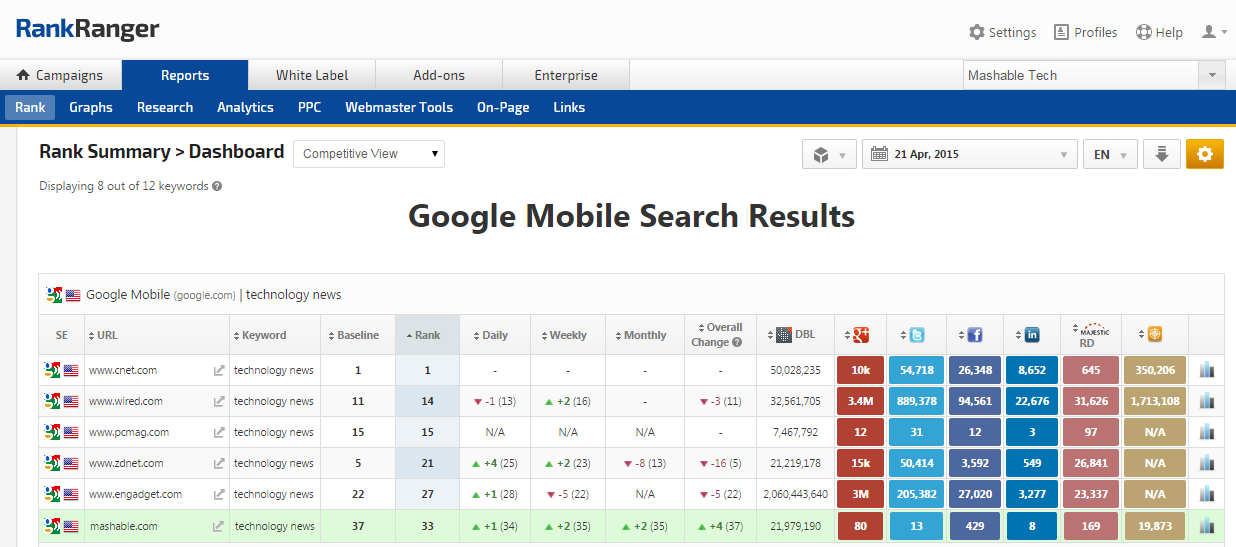Sort by the Facebook column icon
This screenshot has width=1236, height=547.
coord(974,335)
